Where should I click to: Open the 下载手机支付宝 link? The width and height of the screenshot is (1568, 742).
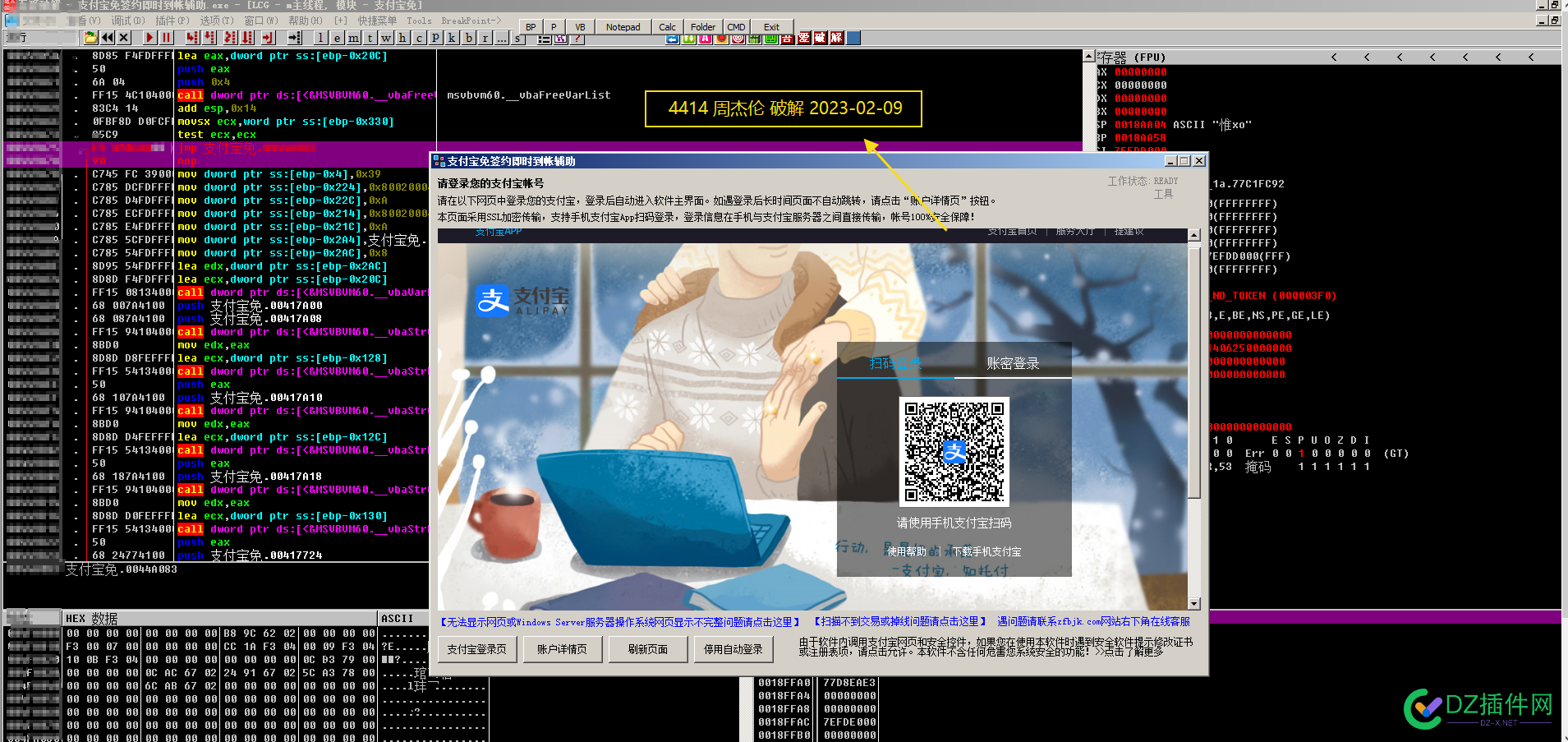[x=987, y=552]
